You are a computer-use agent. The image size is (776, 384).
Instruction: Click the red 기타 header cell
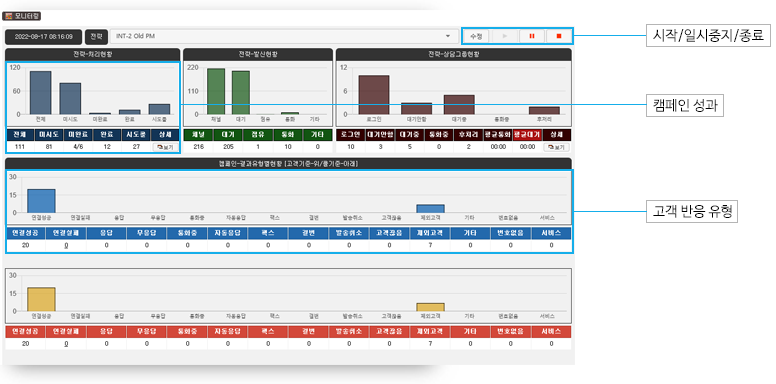click(470, 332)
